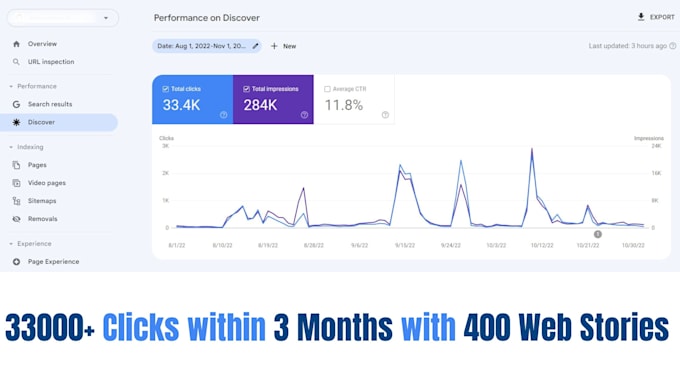
Task: Uncheck the Total clicks checkbox
Action: tap(166, 89)
